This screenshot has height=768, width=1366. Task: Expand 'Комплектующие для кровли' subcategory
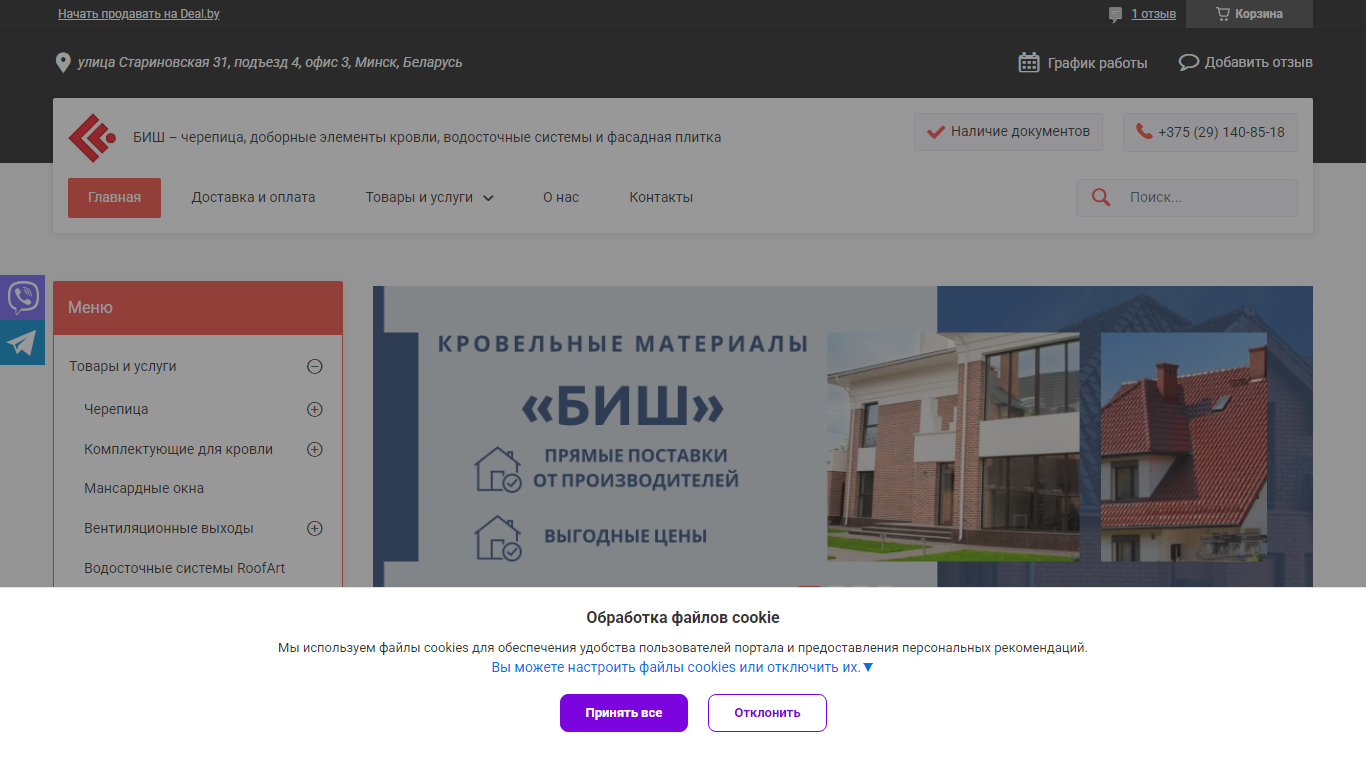(x=314, y=449)
